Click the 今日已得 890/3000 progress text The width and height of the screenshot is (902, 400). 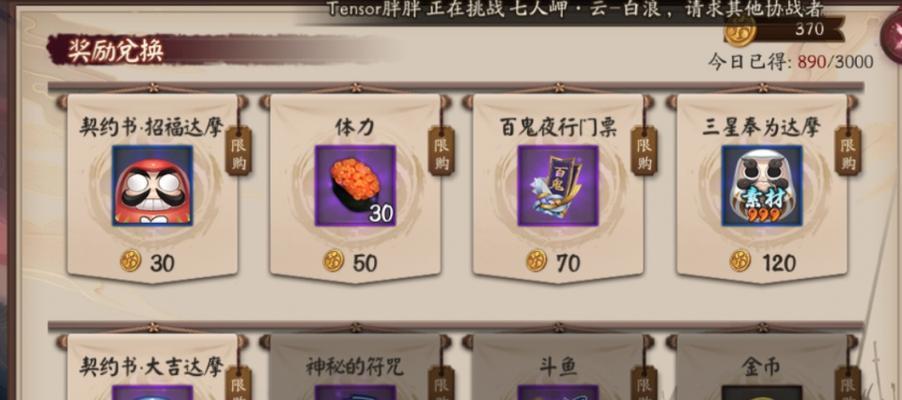(790, 62)
